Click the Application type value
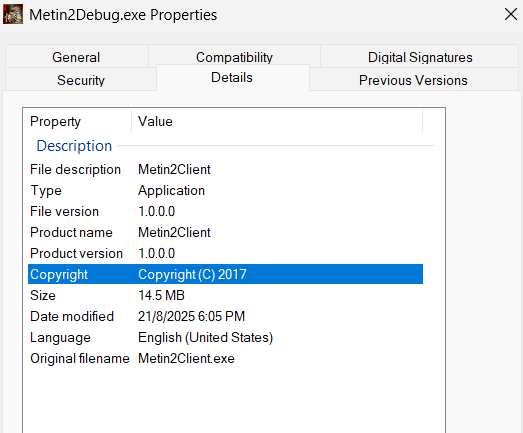Viewport: 523px width, 433px height. [x=171, y=190]
